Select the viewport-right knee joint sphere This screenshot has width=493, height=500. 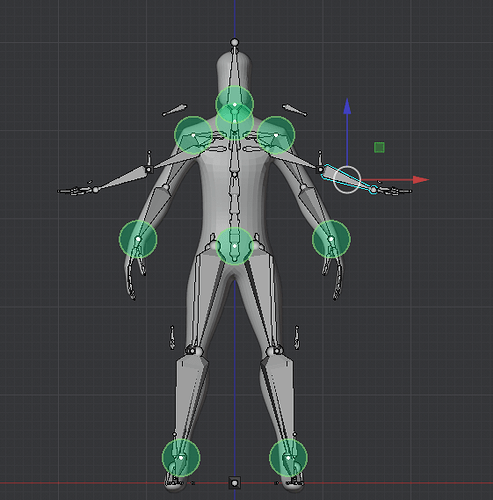[271, 351]
